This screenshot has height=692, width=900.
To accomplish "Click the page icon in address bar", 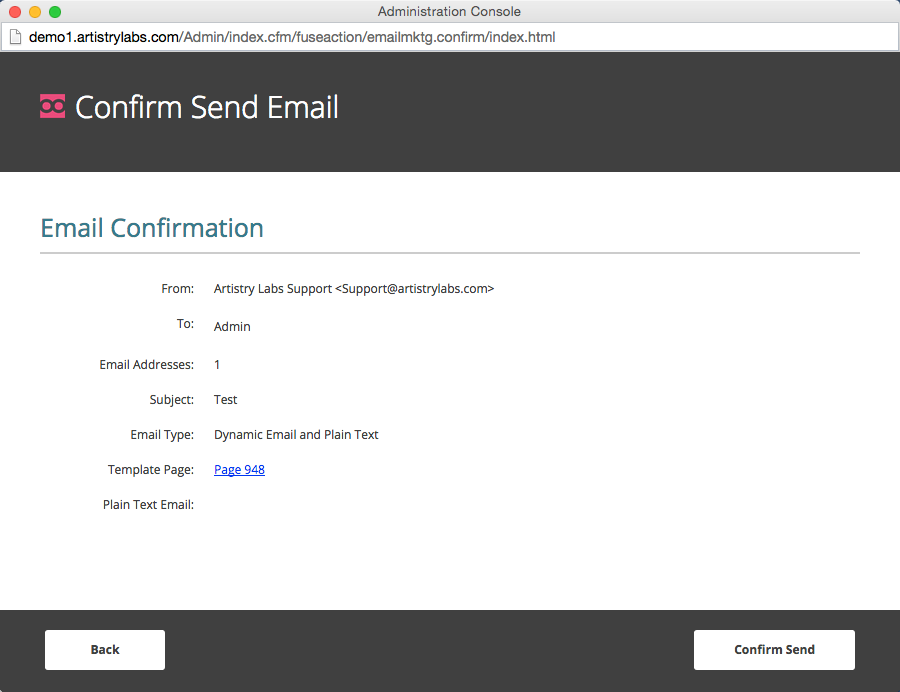I will [x=15, y=37].
